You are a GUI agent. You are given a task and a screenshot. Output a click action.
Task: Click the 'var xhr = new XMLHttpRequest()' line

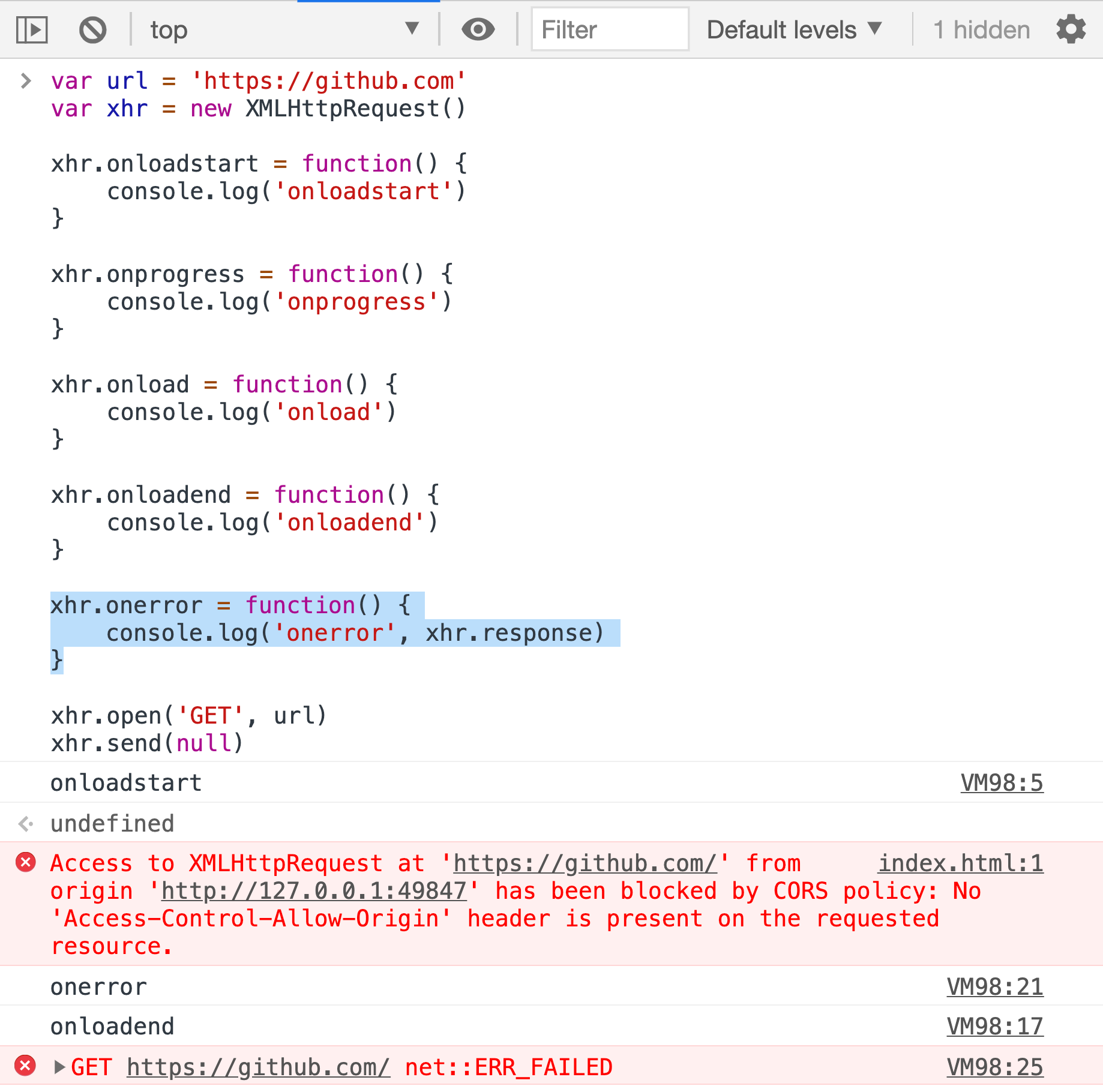[x=258, y=108]
